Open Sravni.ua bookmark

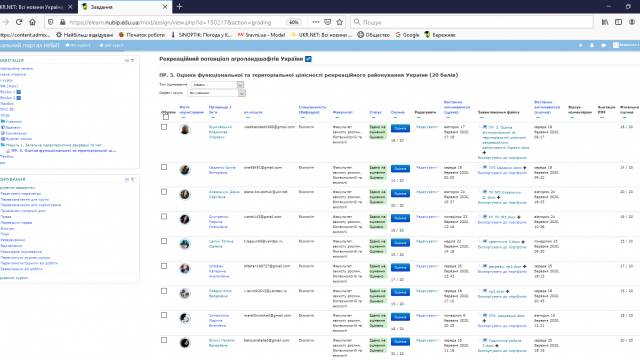(261, 35)
